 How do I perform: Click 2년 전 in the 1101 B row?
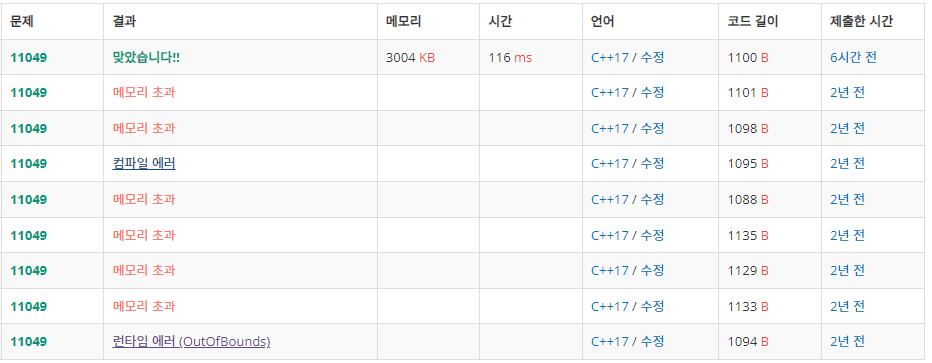pyautogui.click(x=847, y=93)
